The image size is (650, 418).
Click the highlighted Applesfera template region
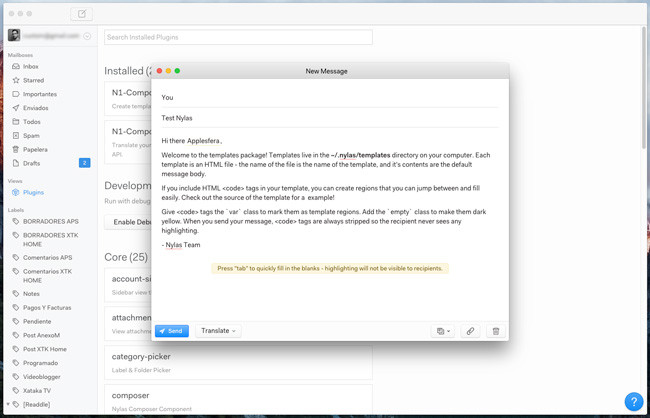204,141
